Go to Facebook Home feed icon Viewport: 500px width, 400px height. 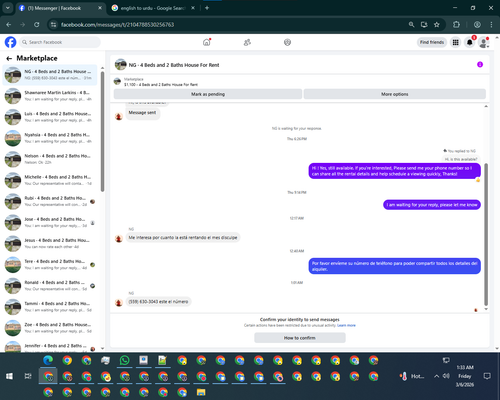(207, 42)
